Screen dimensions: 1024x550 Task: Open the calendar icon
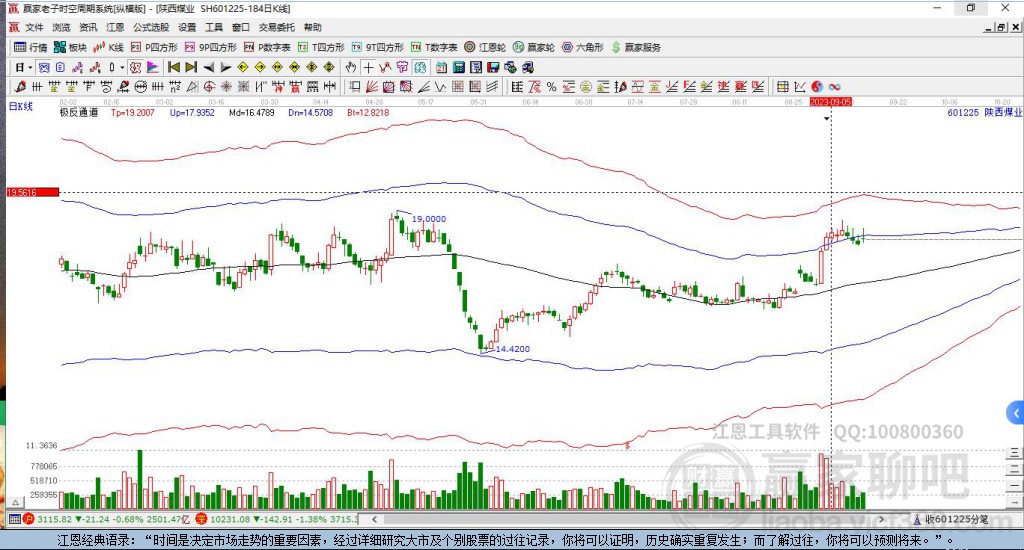coord(441,67)
